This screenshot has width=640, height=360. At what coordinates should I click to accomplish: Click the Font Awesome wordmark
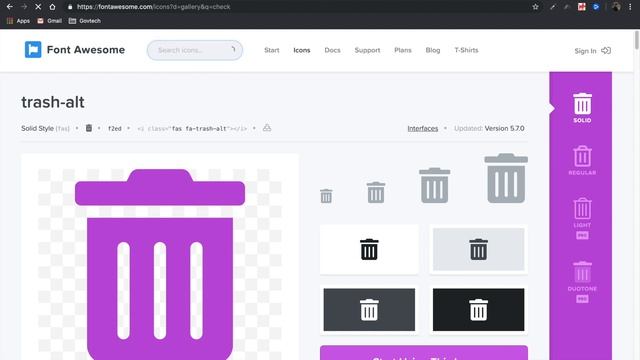(86, 50)
